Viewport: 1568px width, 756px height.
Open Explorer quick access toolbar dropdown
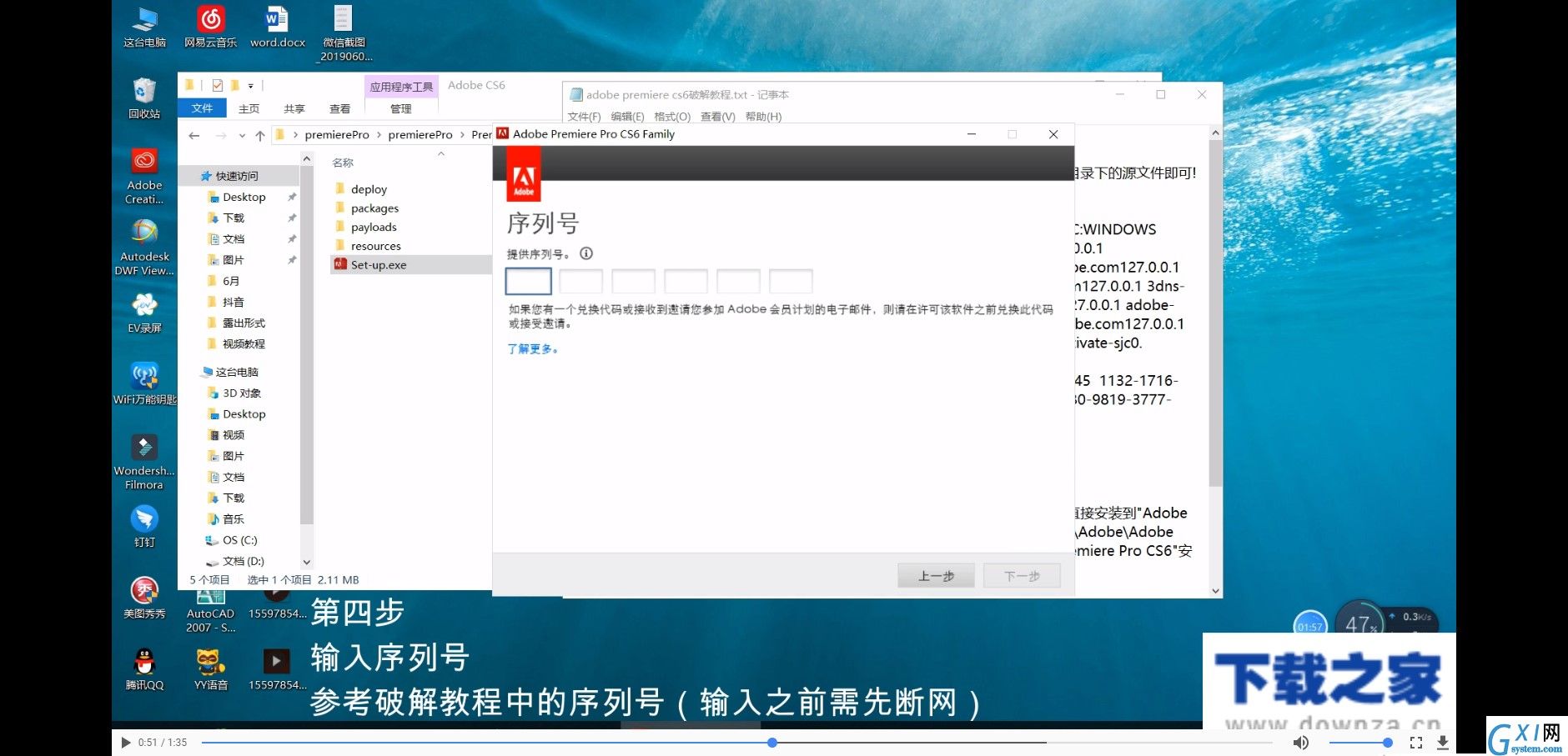click(250, 85)
